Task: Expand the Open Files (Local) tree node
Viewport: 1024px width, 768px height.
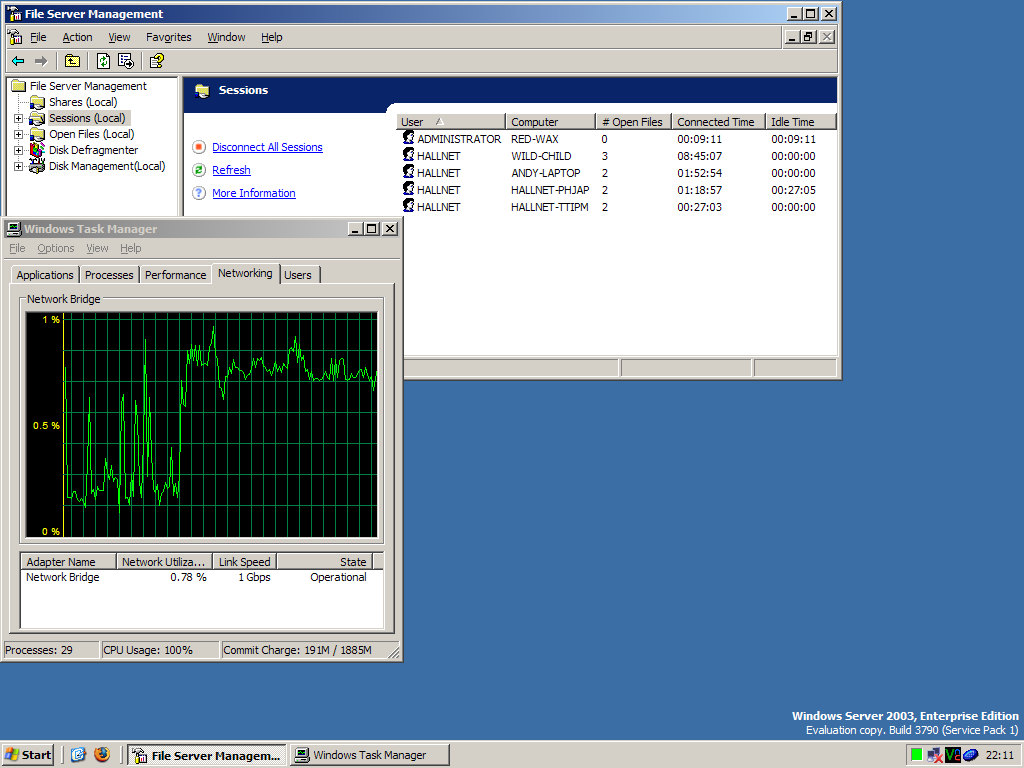Action: (18, 135)
